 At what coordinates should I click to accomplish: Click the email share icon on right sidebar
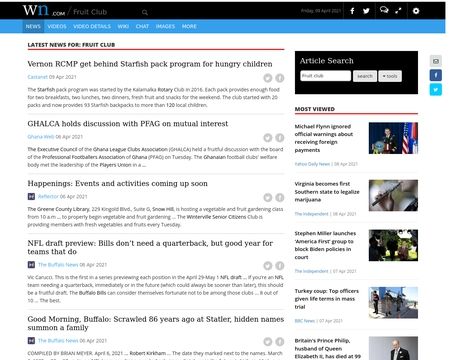click(x=436, y=61)
